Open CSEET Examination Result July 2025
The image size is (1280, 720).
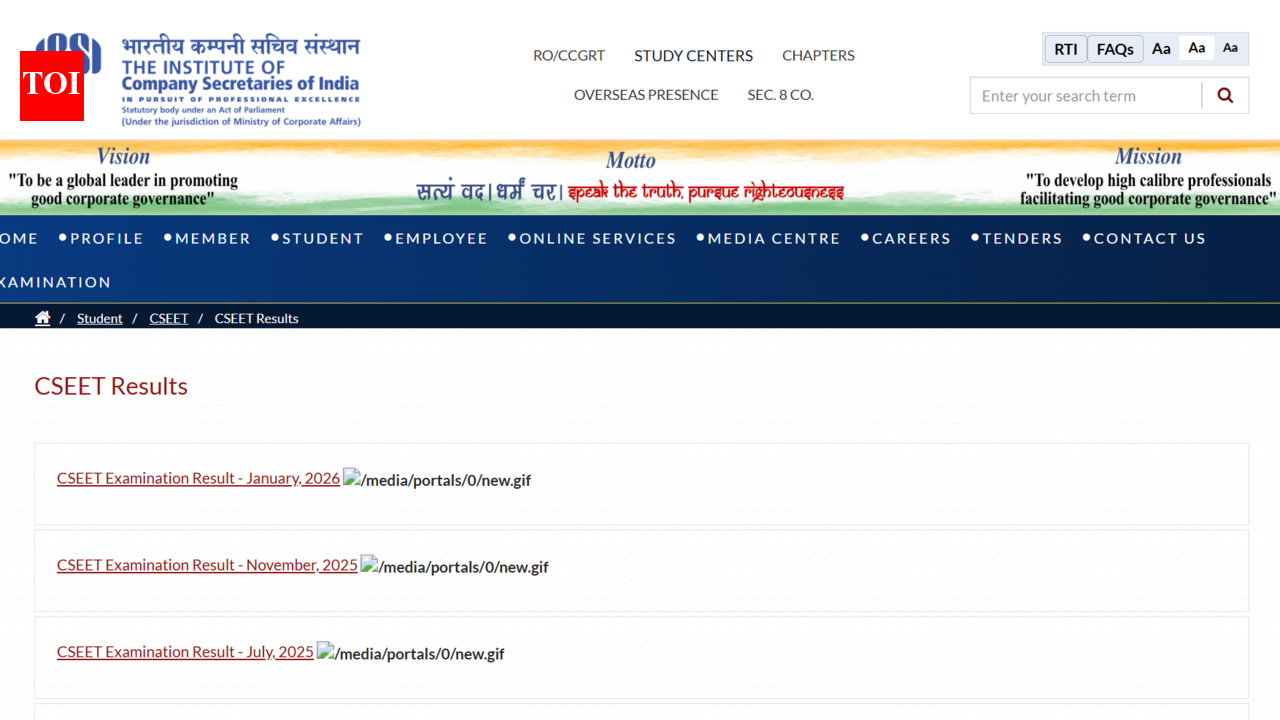click(x=185, y=652)
